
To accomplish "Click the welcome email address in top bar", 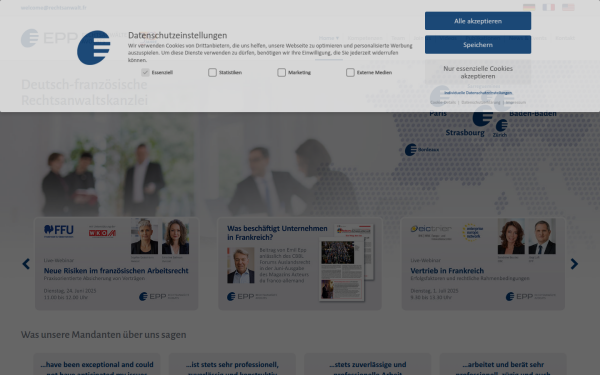I will pyautogui.click(x=54, y=8).
